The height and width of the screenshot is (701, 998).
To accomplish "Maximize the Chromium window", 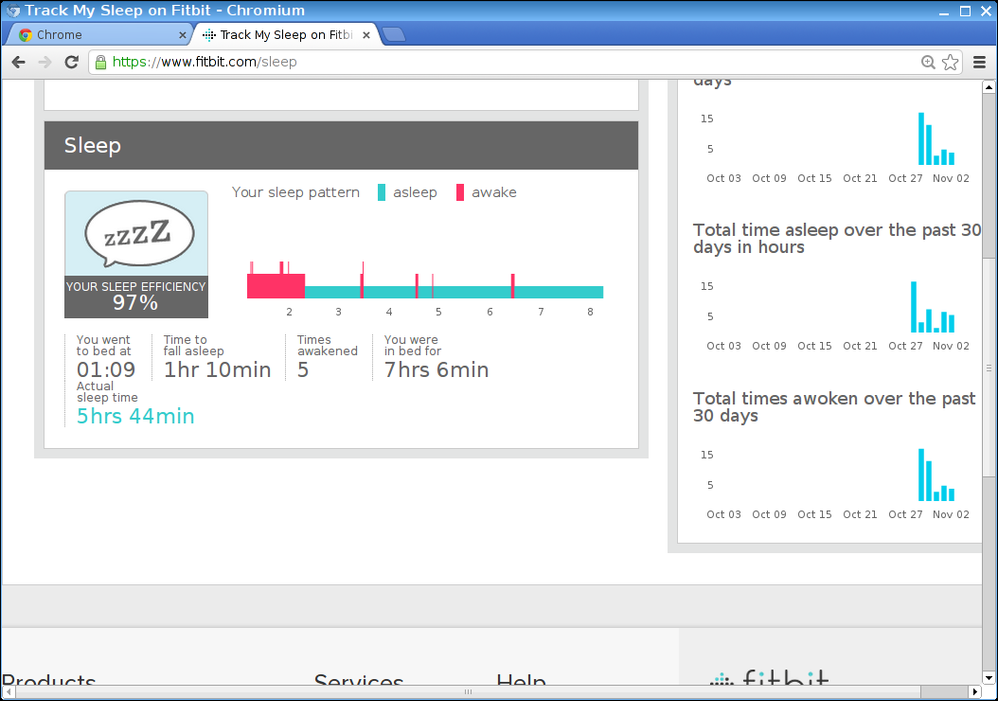I will (966, 11).
